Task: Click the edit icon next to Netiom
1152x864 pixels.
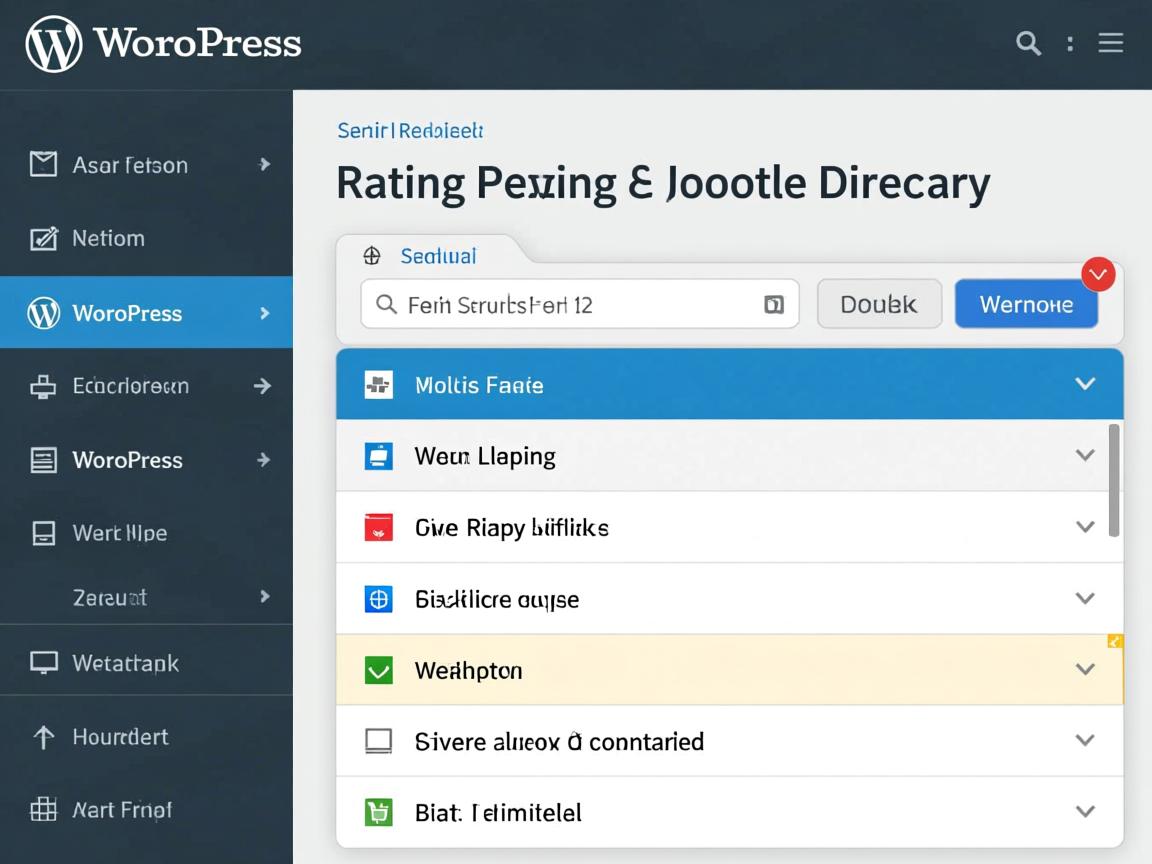Action: [x=43, y=238]
